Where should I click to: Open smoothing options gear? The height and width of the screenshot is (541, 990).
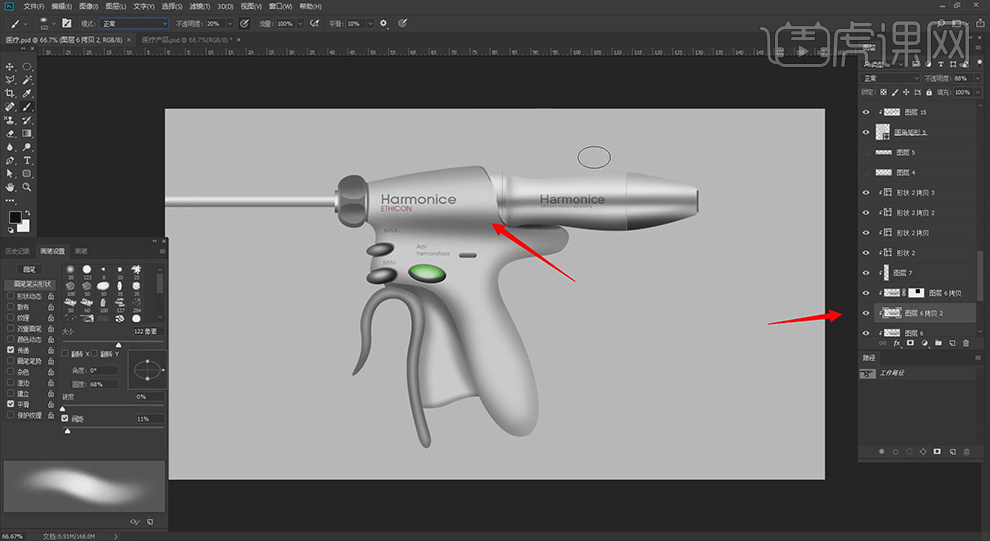[x=383, y=23]
